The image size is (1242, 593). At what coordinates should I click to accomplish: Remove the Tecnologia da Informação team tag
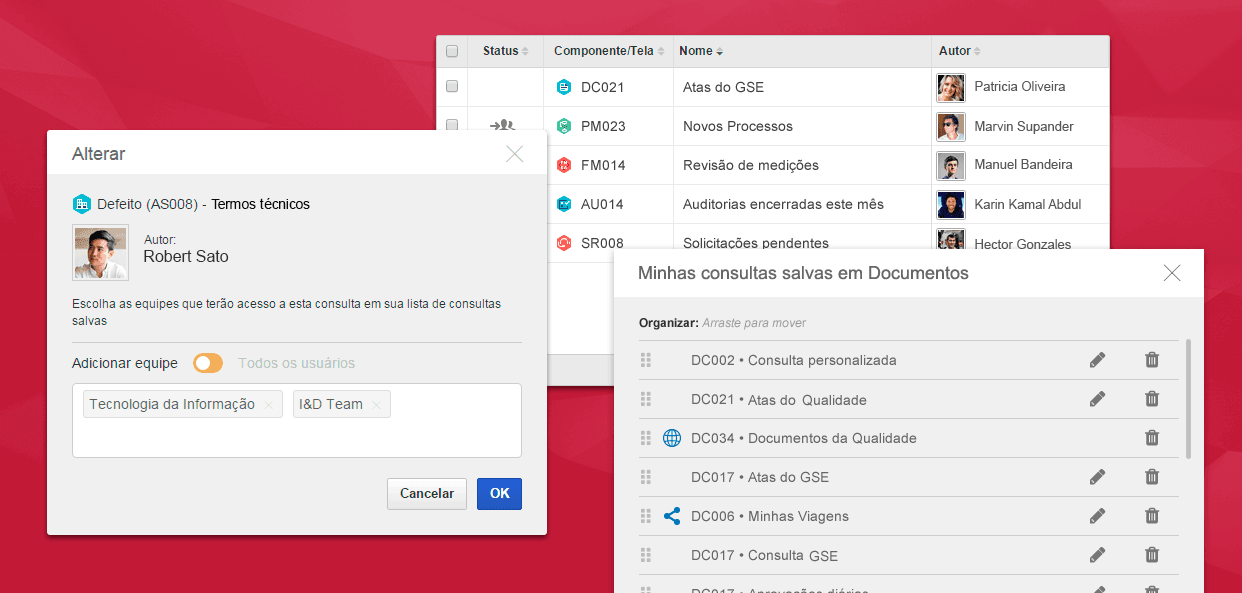pyautogui.click(x=268, y=405)
